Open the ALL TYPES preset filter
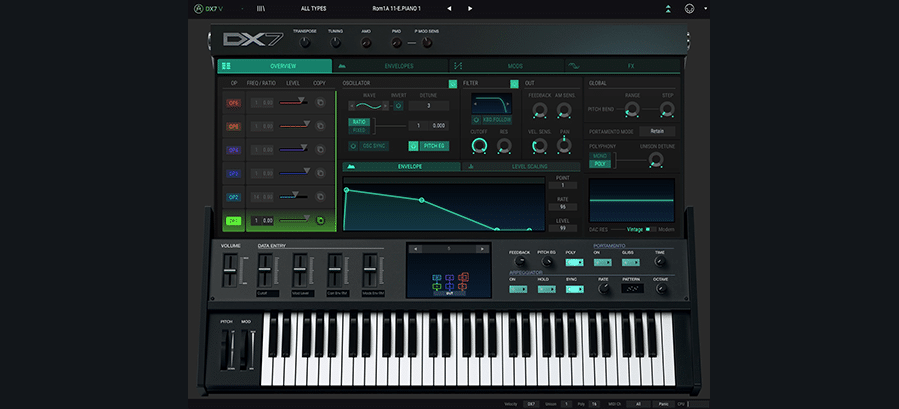 point(314,9)
